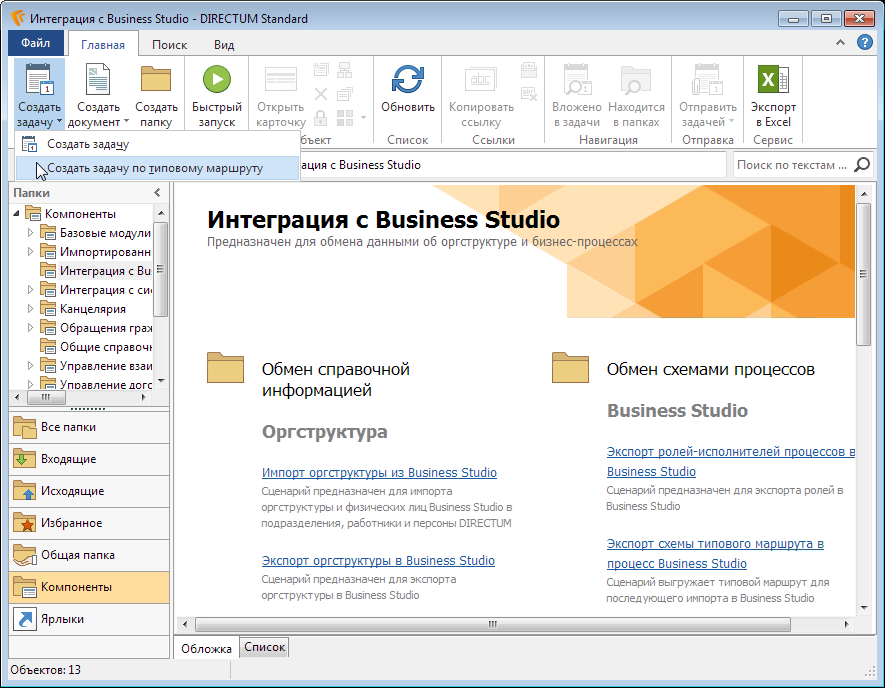Screen dimensions: 885x688
Task: Click the Поиск по текстам search field
Action: [792, 165]
